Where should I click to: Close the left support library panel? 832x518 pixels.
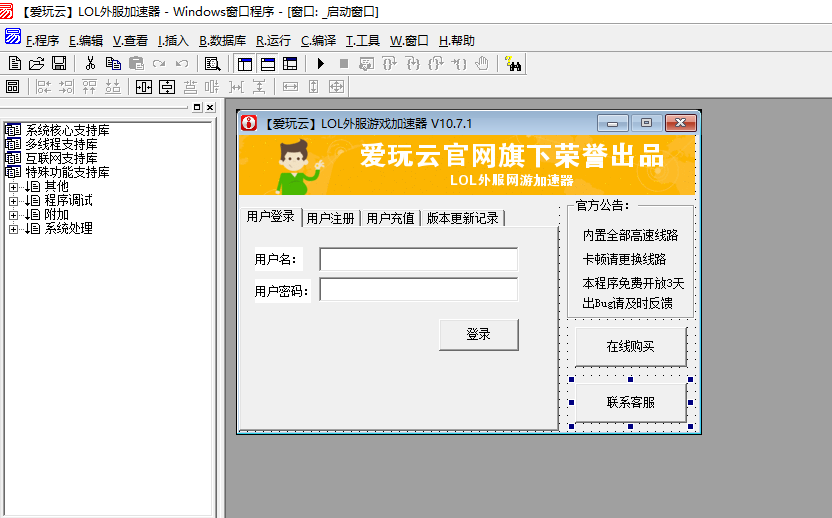point(210,107)
